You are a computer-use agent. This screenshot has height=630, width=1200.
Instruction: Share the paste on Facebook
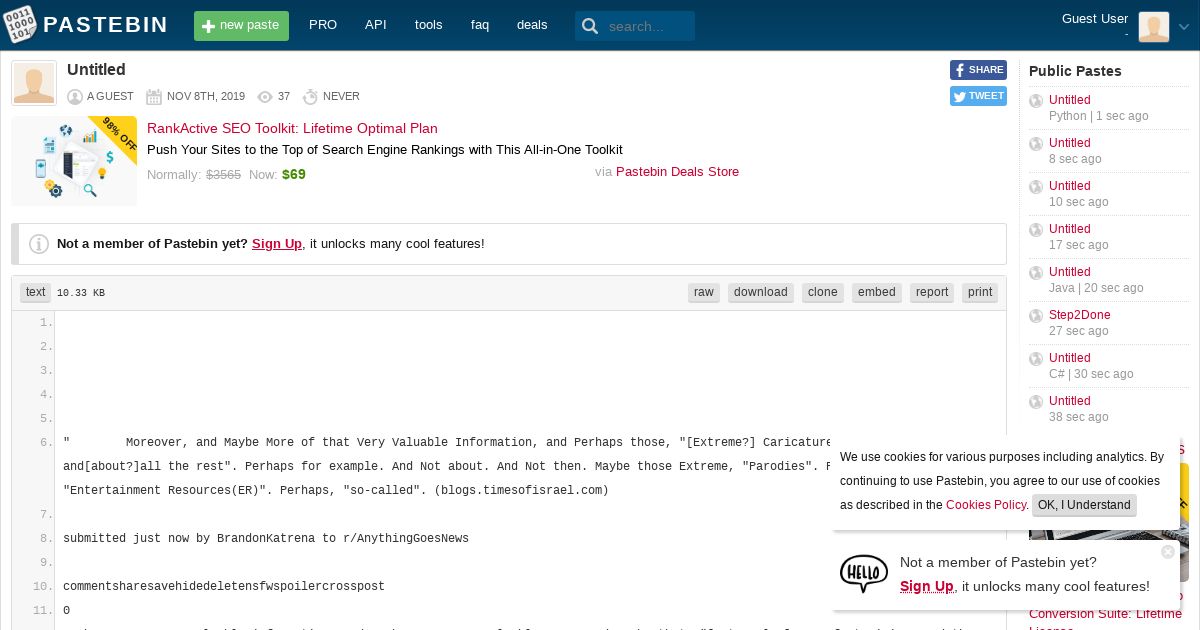978,70
